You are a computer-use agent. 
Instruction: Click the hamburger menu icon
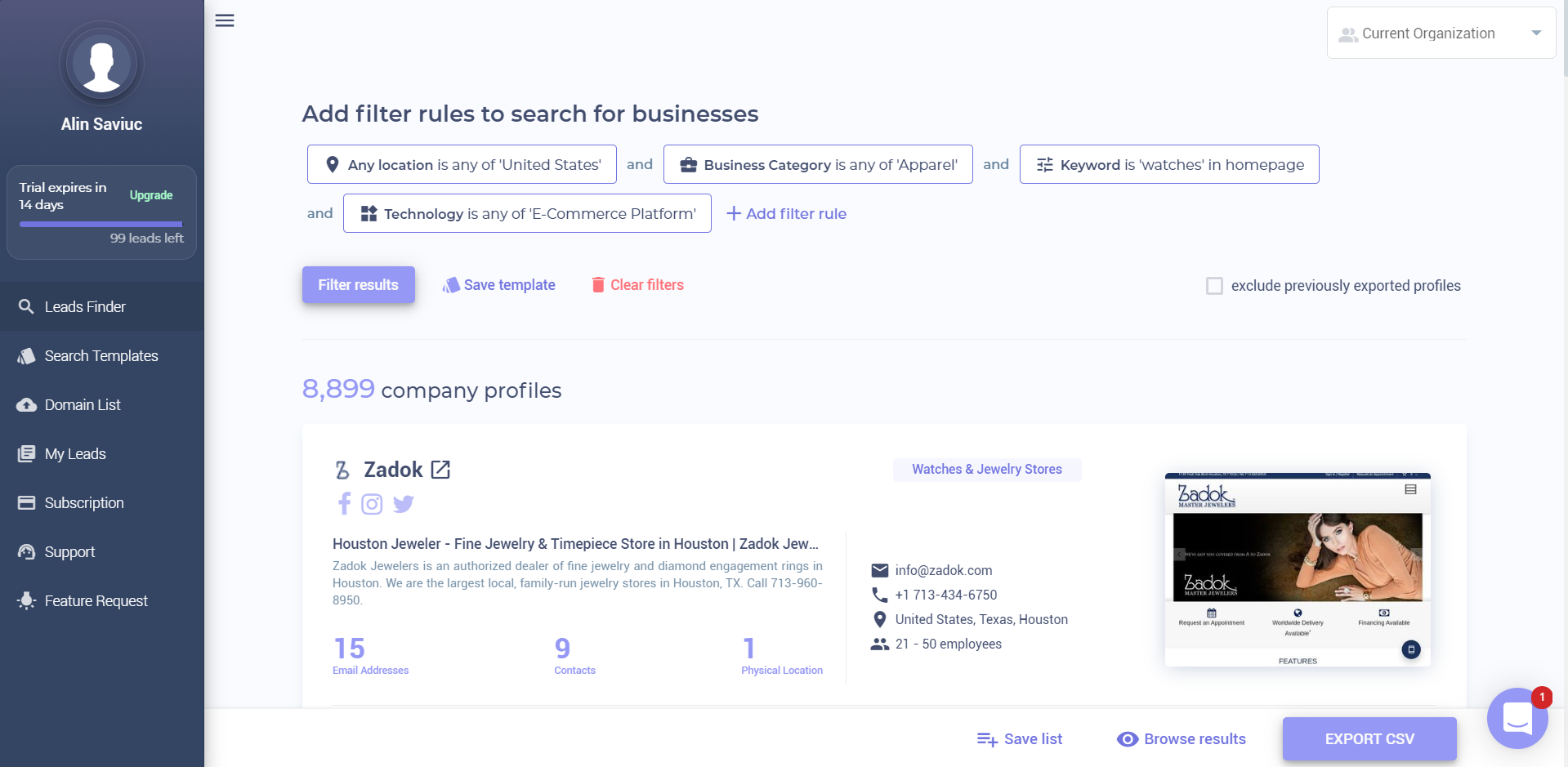(x=225, y=20)
